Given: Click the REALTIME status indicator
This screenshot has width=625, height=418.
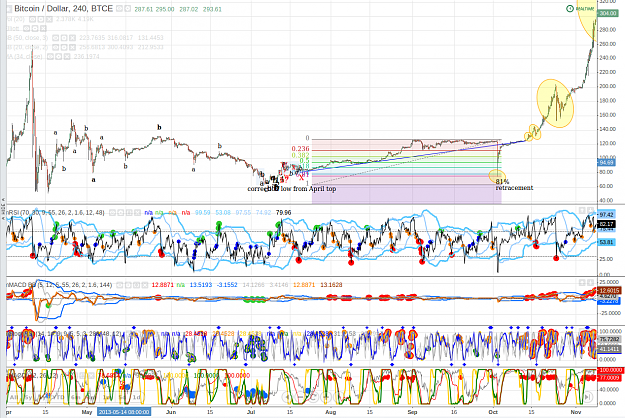Looking at the screenshot, I should pyautogui.click(x=580, y=8).
